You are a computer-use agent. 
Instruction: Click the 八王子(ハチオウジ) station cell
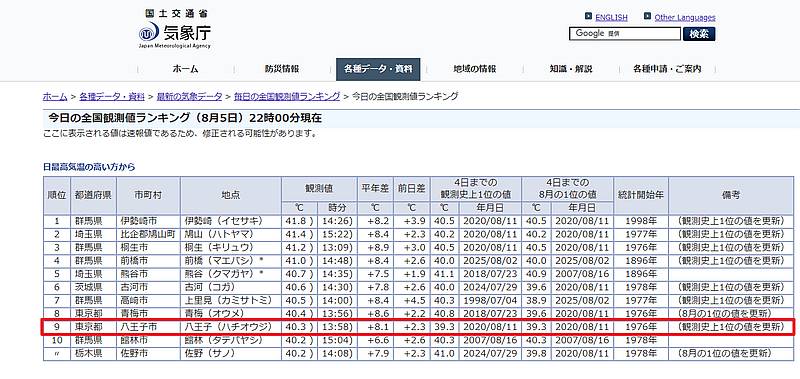pyautogui.click(x=231, y=327)
